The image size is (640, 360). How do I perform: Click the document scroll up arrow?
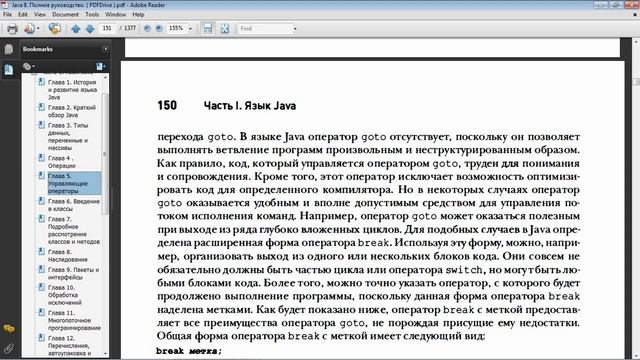coord(636,42)
